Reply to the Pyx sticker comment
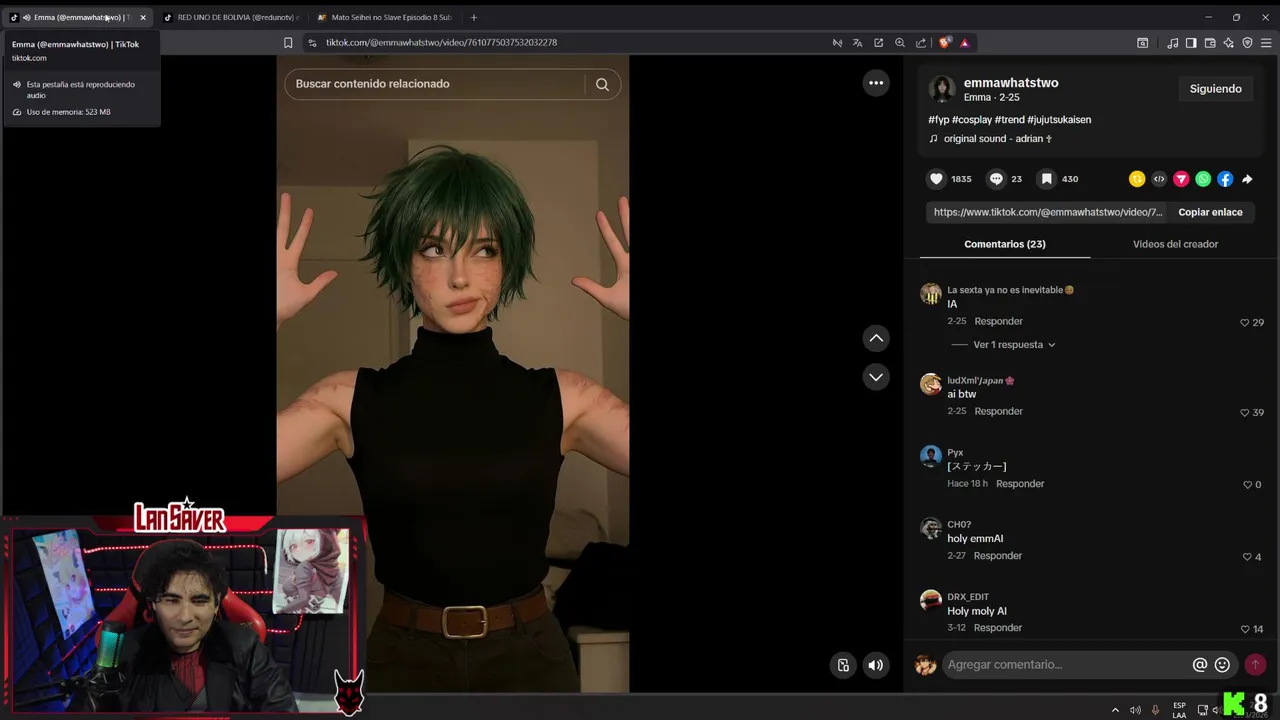 [1020, 484]
